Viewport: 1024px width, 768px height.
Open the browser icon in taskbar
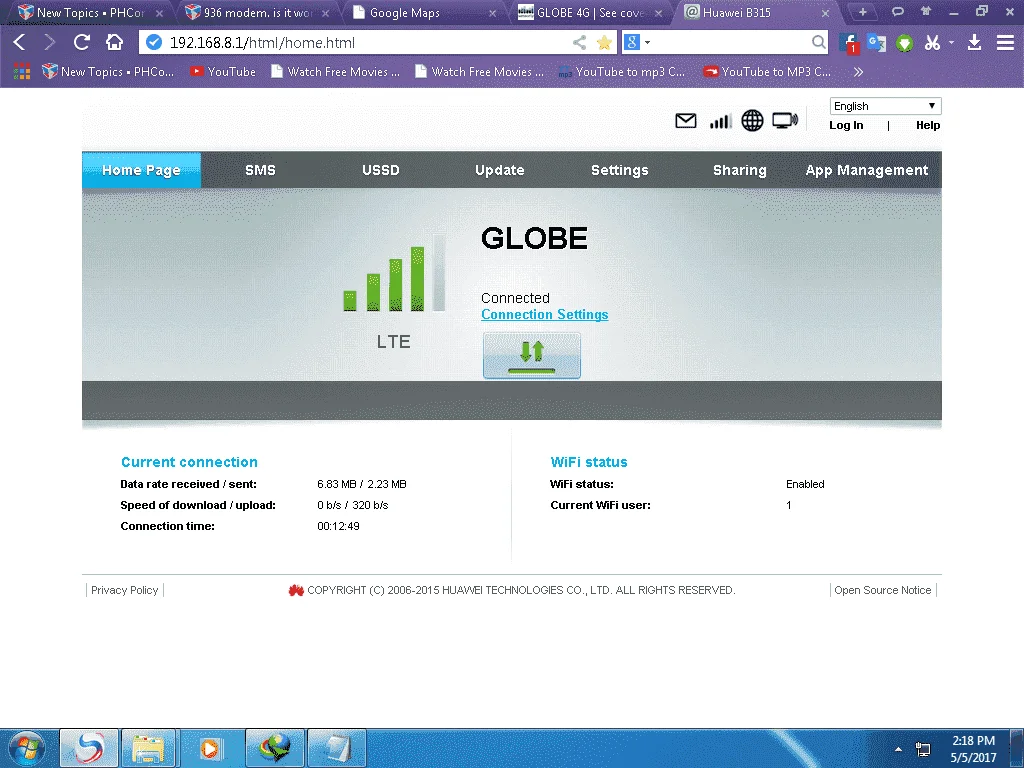point(89,748)
